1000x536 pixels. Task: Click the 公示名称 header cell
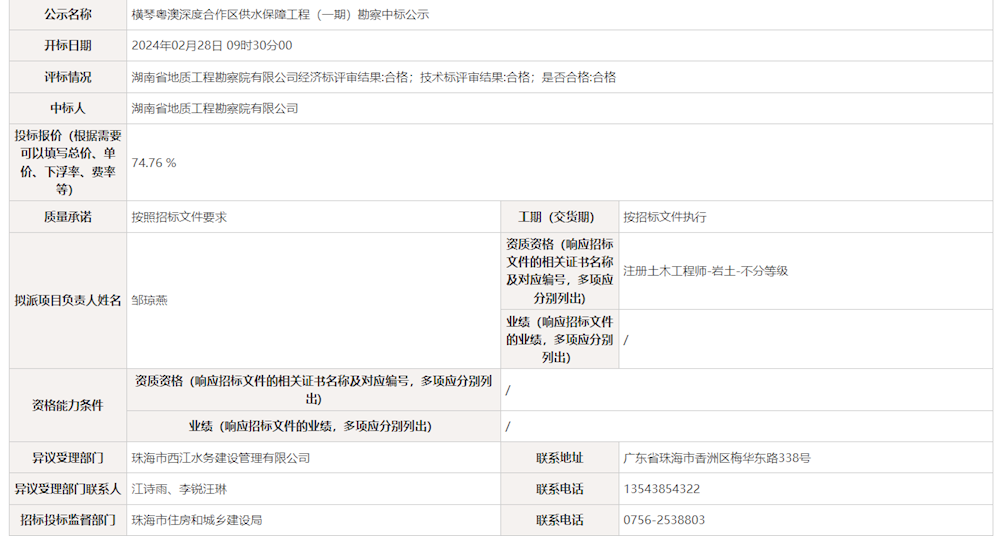coord(68,15)
